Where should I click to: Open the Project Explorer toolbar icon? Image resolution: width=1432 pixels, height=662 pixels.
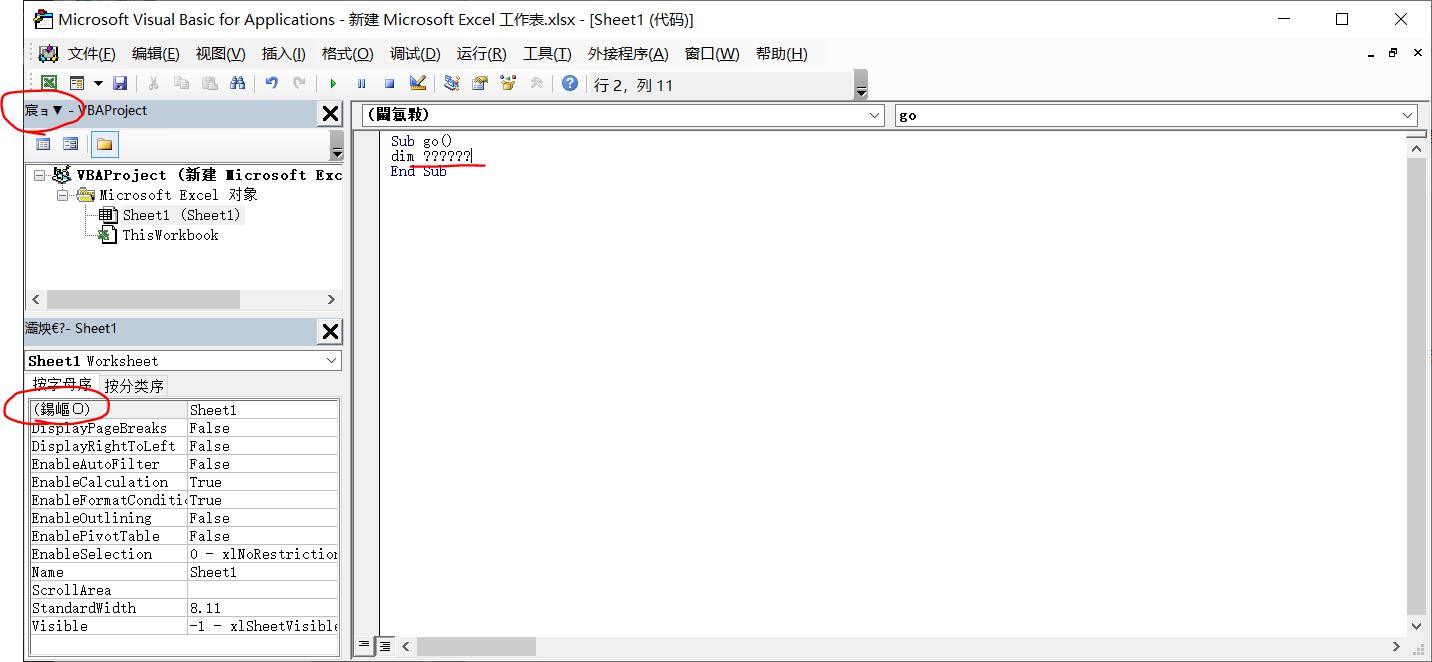pos(452,84)
